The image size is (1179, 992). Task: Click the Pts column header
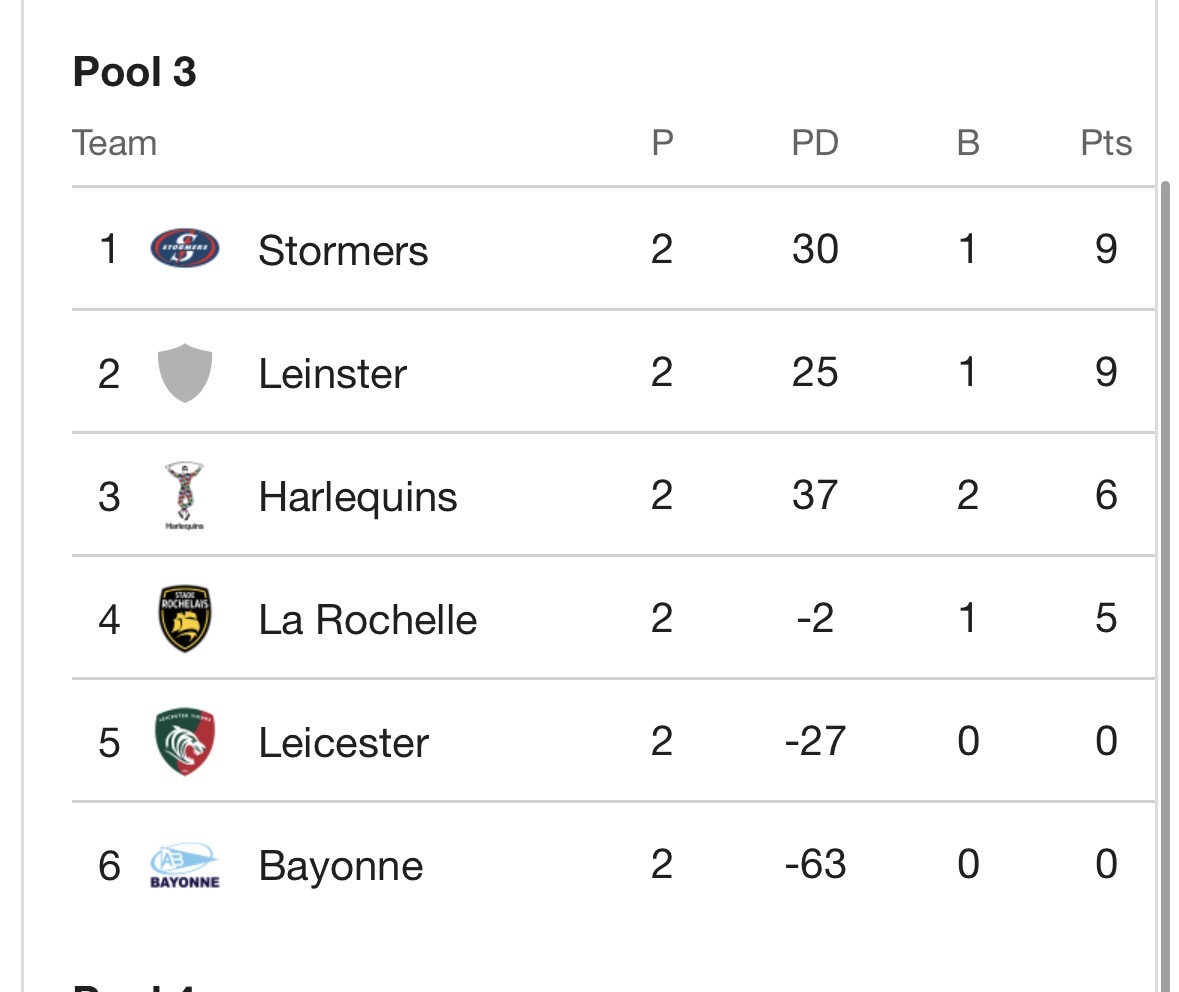point(1106,143)
